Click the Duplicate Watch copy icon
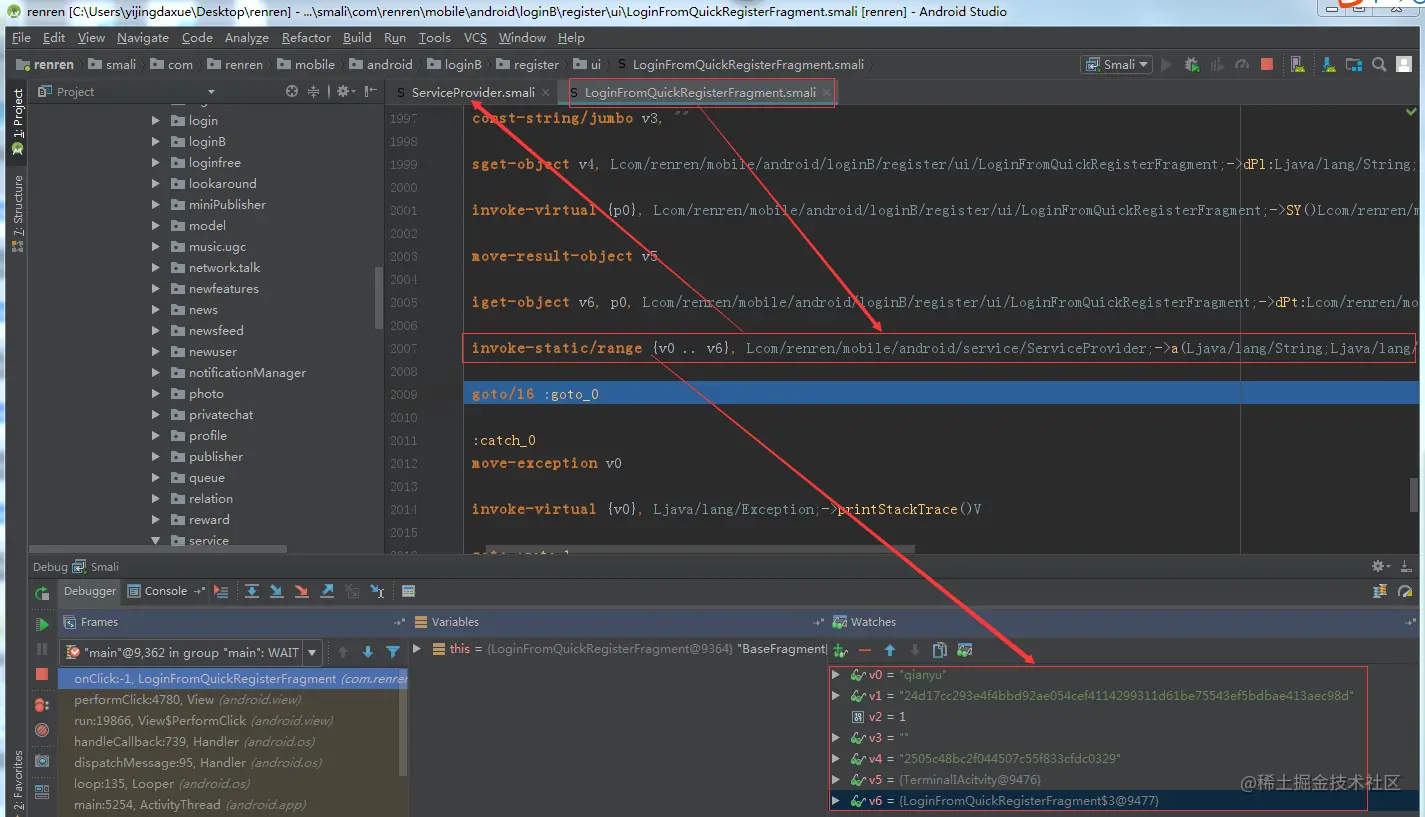1425x817 pixels. click(940, 650)
